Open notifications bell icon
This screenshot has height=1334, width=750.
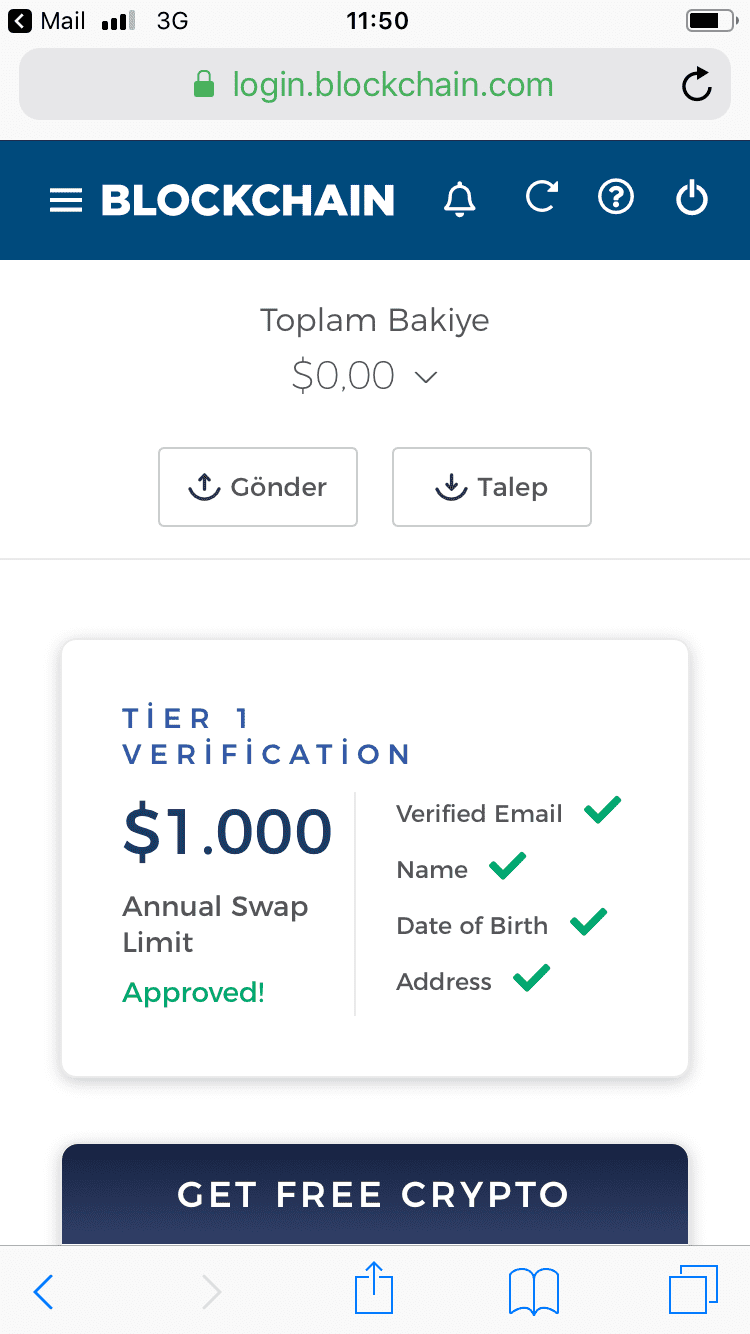click(x=460, y=199)
